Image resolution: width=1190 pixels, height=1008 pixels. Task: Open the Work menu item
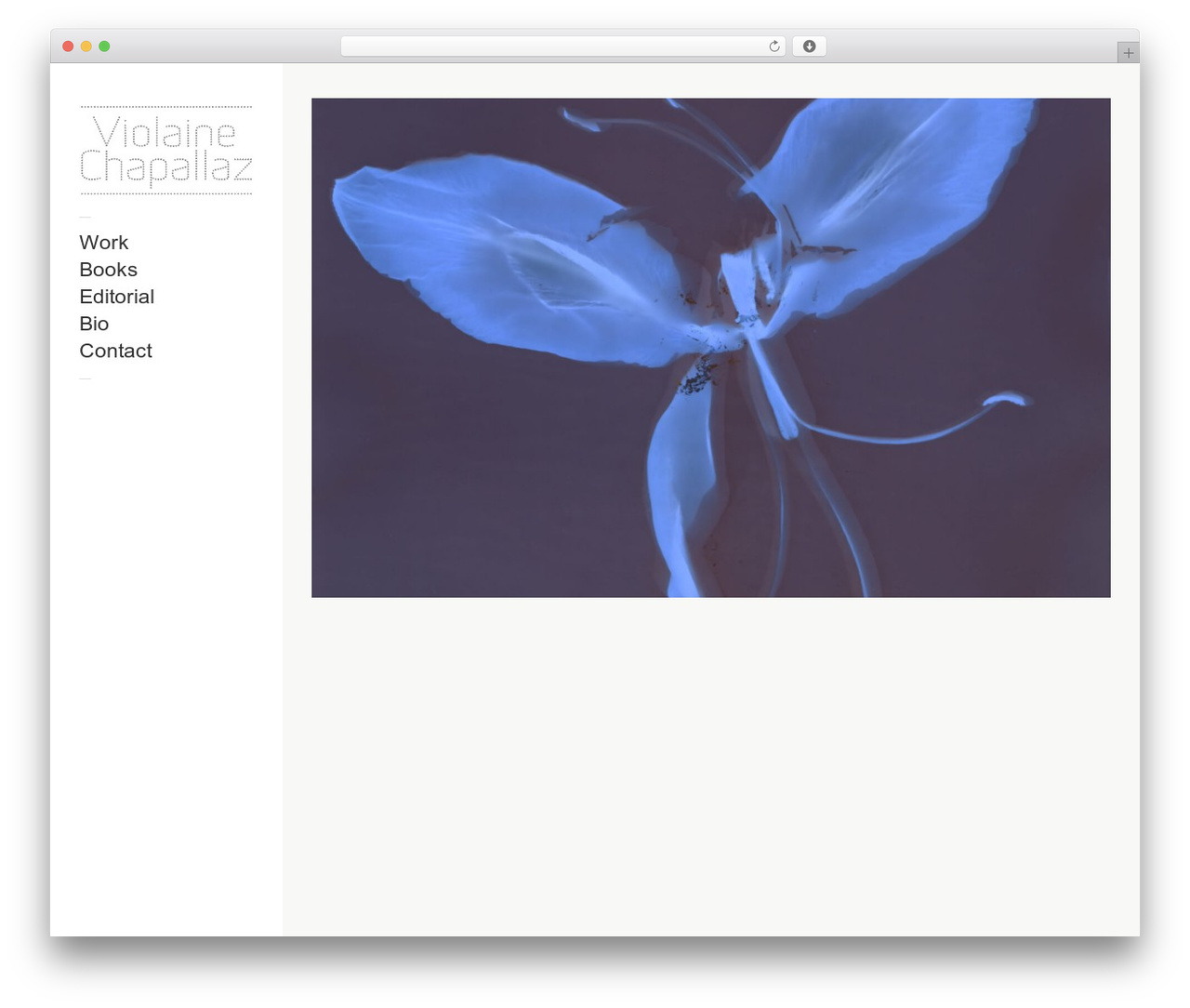click(x=104, y=243)
